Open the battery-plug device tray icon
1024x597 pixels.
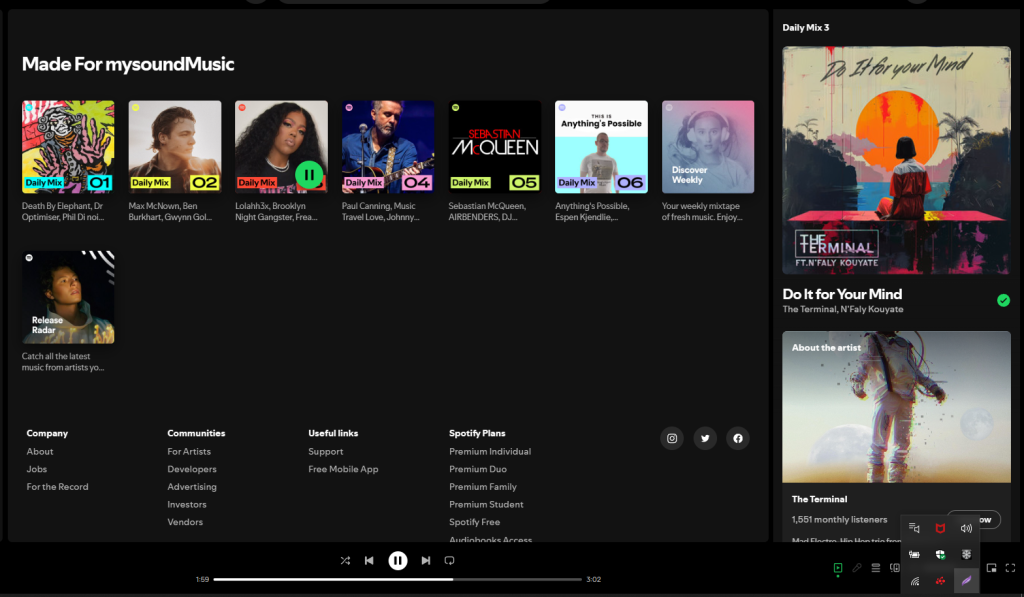click(914, 555)
